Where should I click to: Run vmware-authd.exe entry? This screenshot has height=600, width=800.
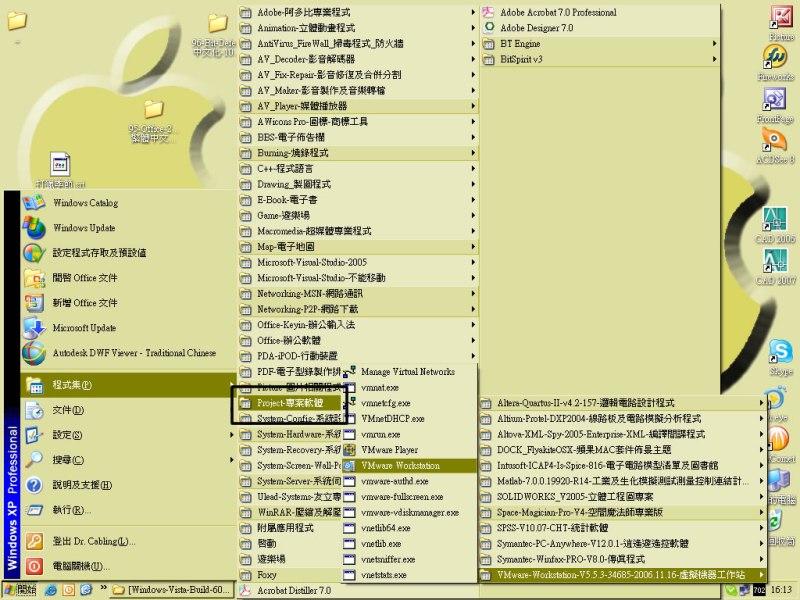(x=409, y=481)
